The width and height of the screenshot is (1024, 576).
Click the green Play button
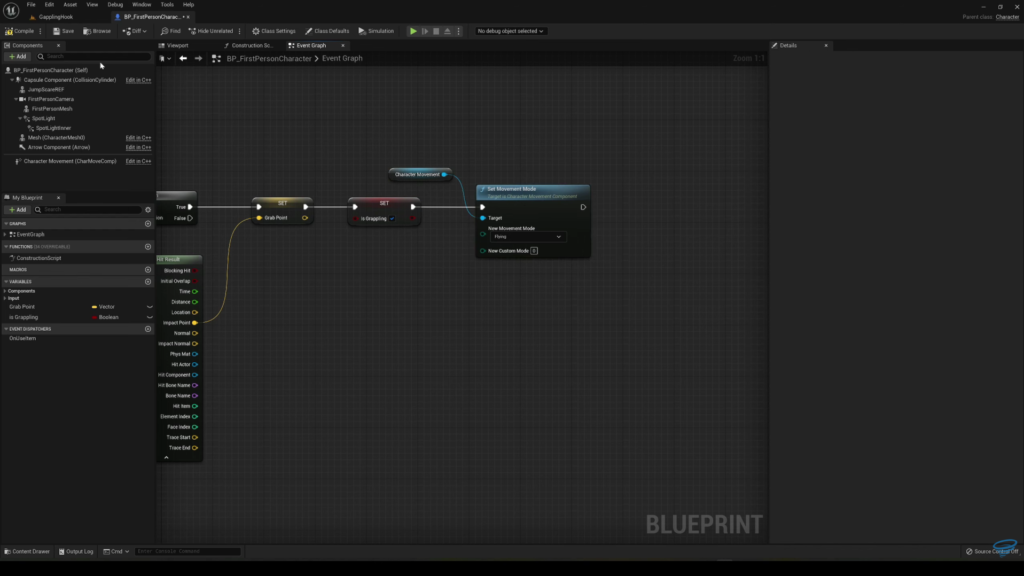413,31
